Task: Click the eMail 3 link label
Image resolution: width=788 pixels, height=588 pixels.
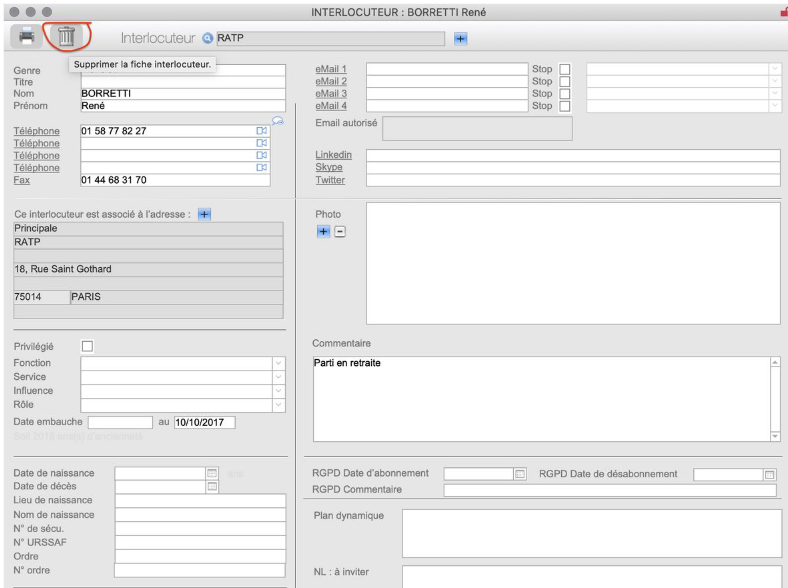Action: pos(331,93)
